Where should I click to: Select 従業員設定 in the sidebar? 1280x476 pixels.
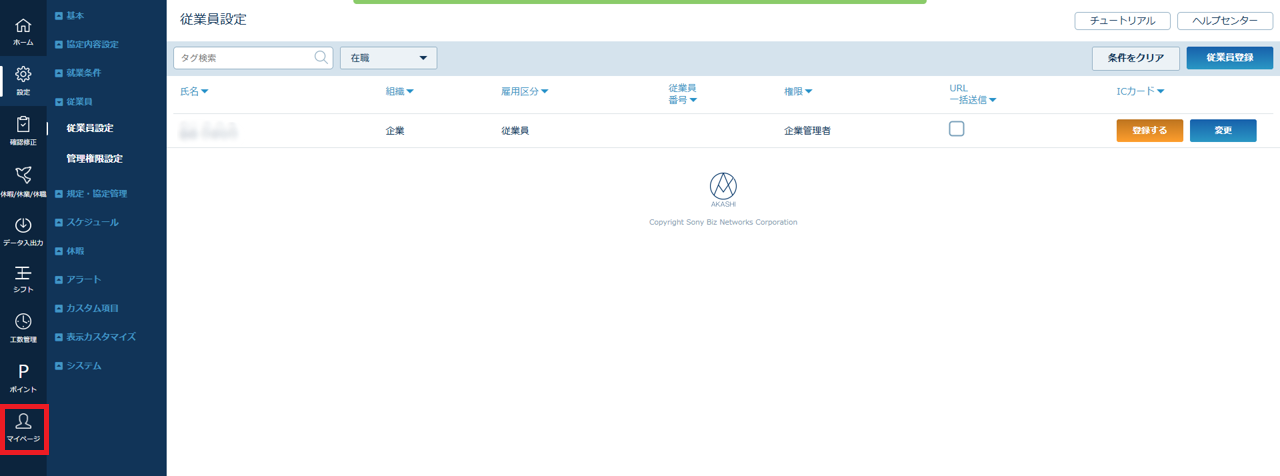click(x=90, y=128)
